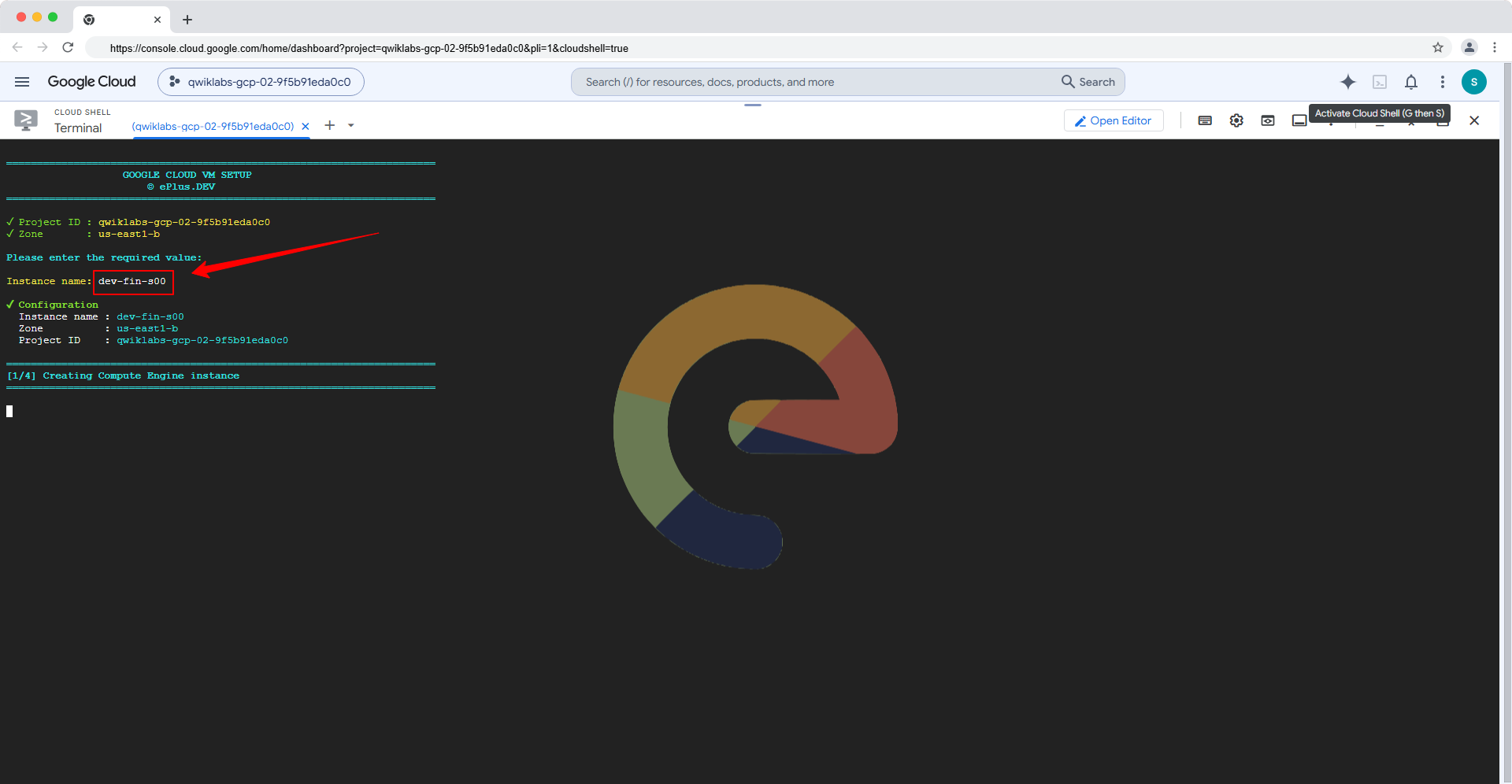Image resolution: width=1512 pixels, height=784 pixels.
Task: Open the notifications bell
Action: coord(1411,82)
